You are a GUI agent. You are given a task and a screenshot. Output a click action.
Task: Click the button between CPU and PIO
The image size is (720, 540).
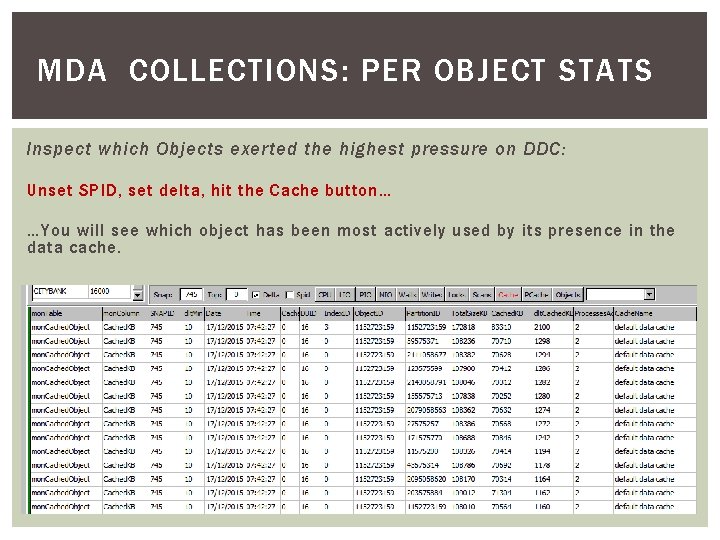pos(345,295)
